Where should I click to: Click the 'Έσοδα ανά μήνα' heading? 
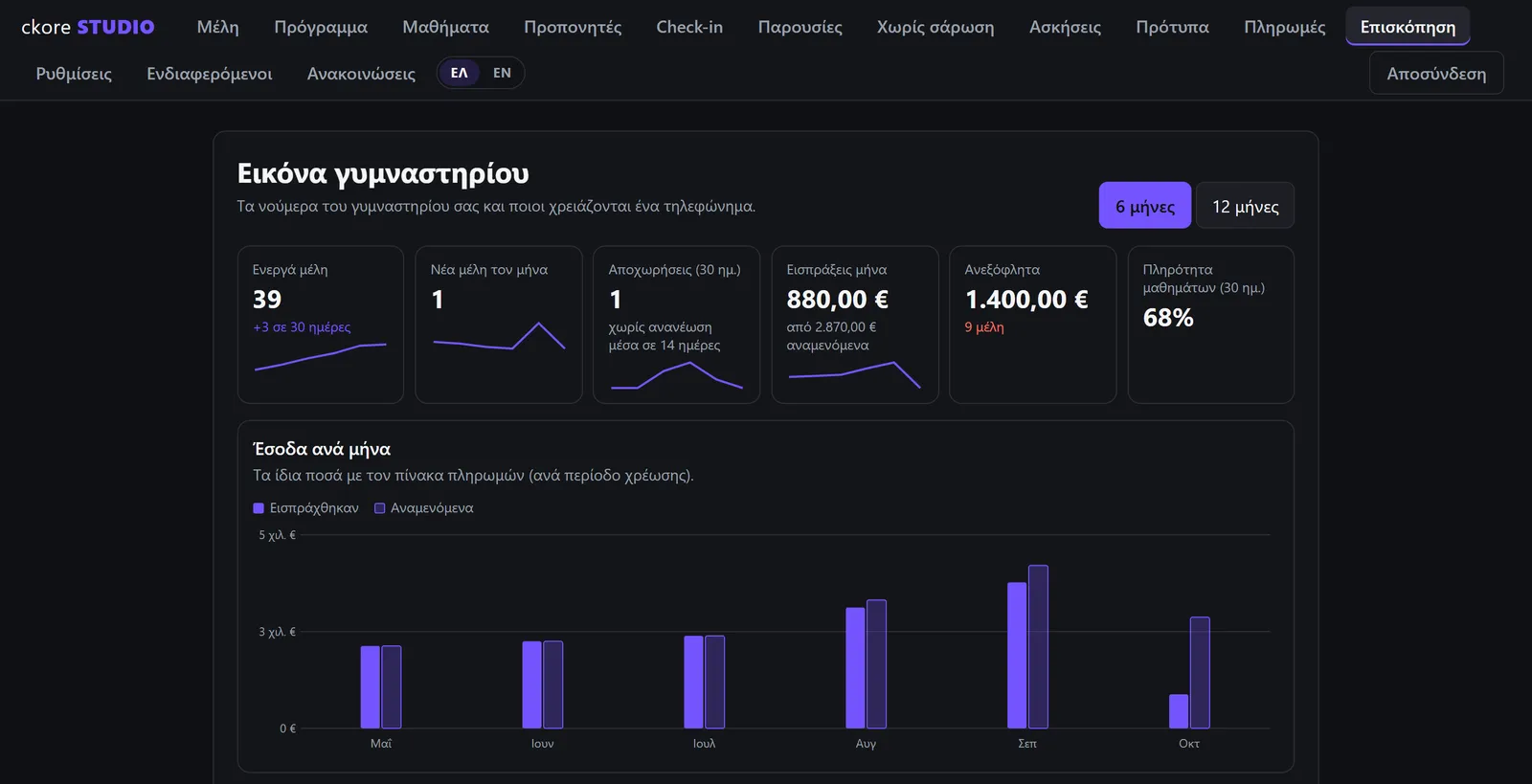(x=322, y=449)
